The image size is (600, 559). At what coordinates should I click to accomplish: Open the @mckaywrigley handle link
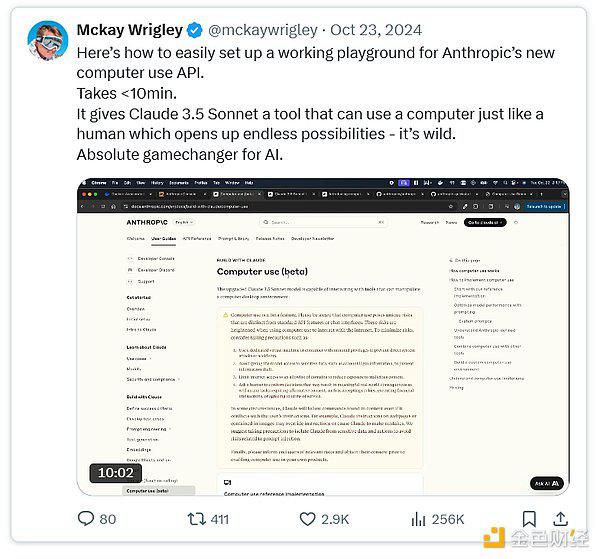click(262, 30)
